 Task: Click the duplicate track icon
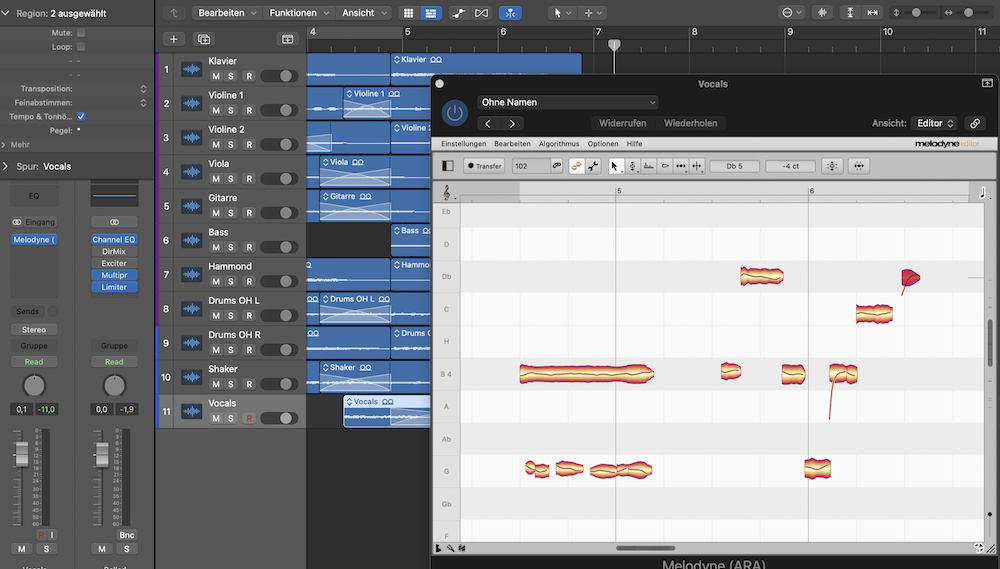tap(204, 39)
